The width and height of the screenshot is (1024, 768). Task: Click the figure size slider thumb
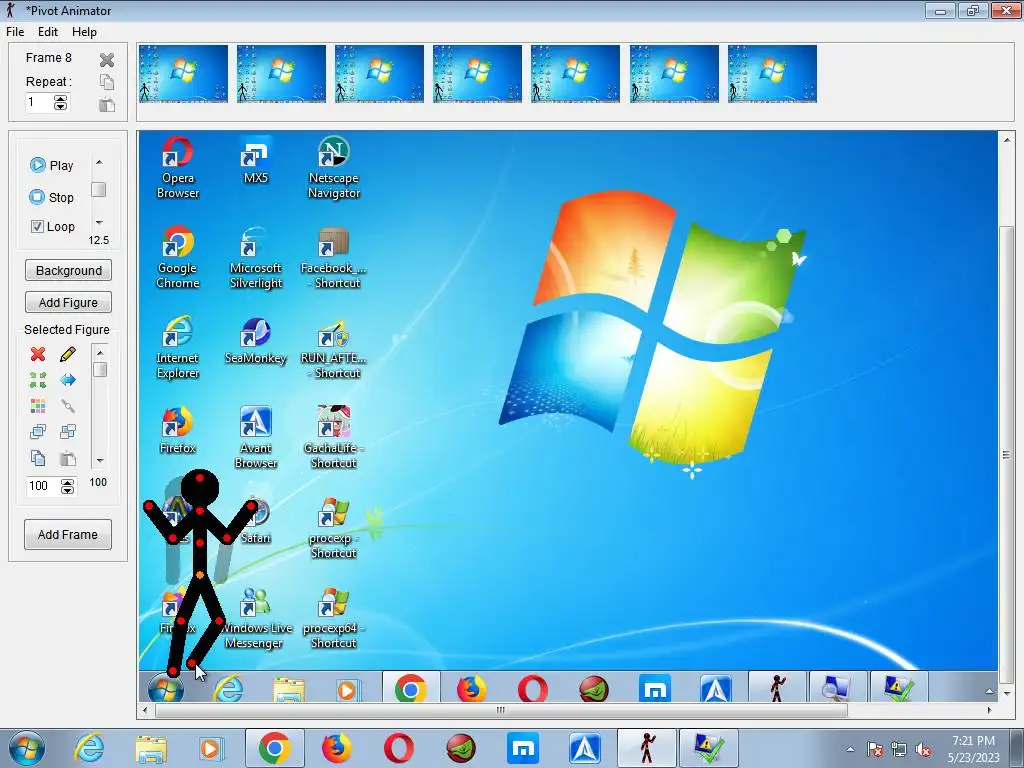tap(100, 370)
